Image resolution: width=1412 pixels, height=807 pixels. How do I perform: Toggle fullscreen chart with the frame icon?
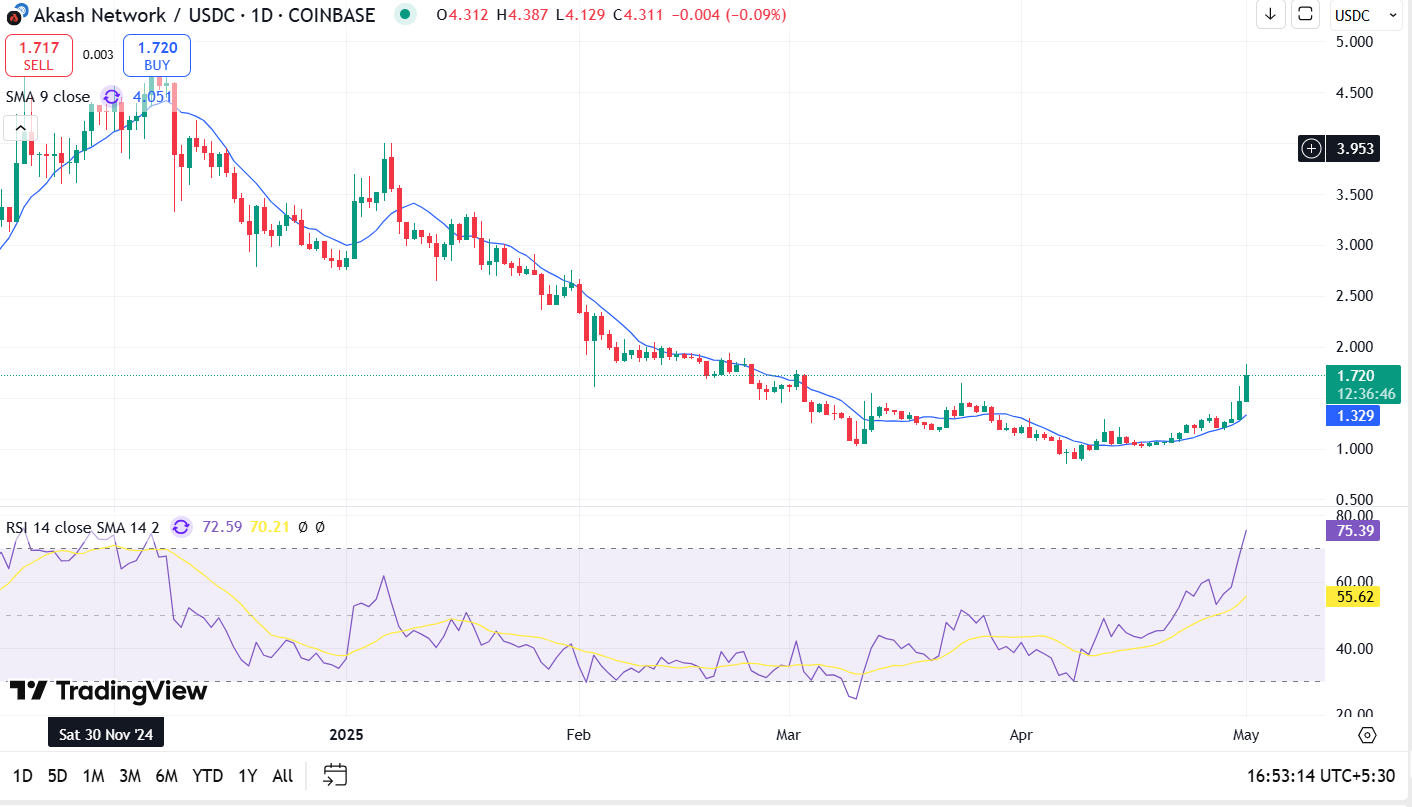point(1306,14)
